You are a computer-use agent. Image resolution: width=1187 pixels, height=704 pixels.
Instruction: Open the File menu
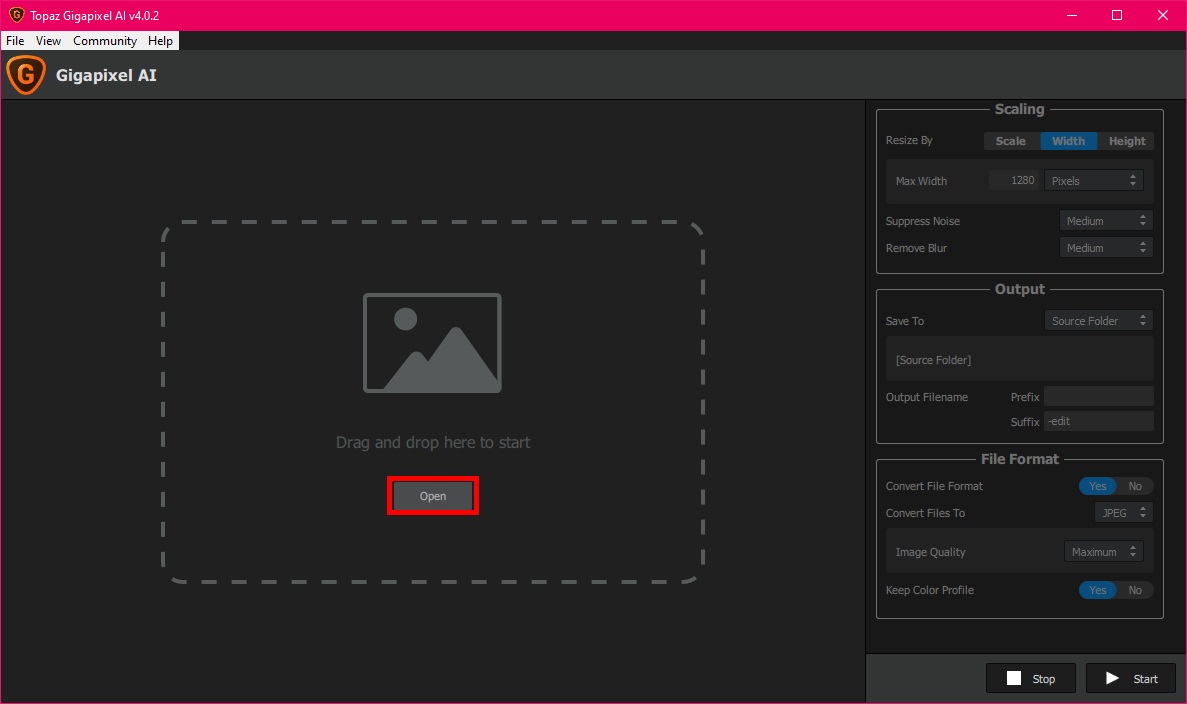tap(15, 41)
